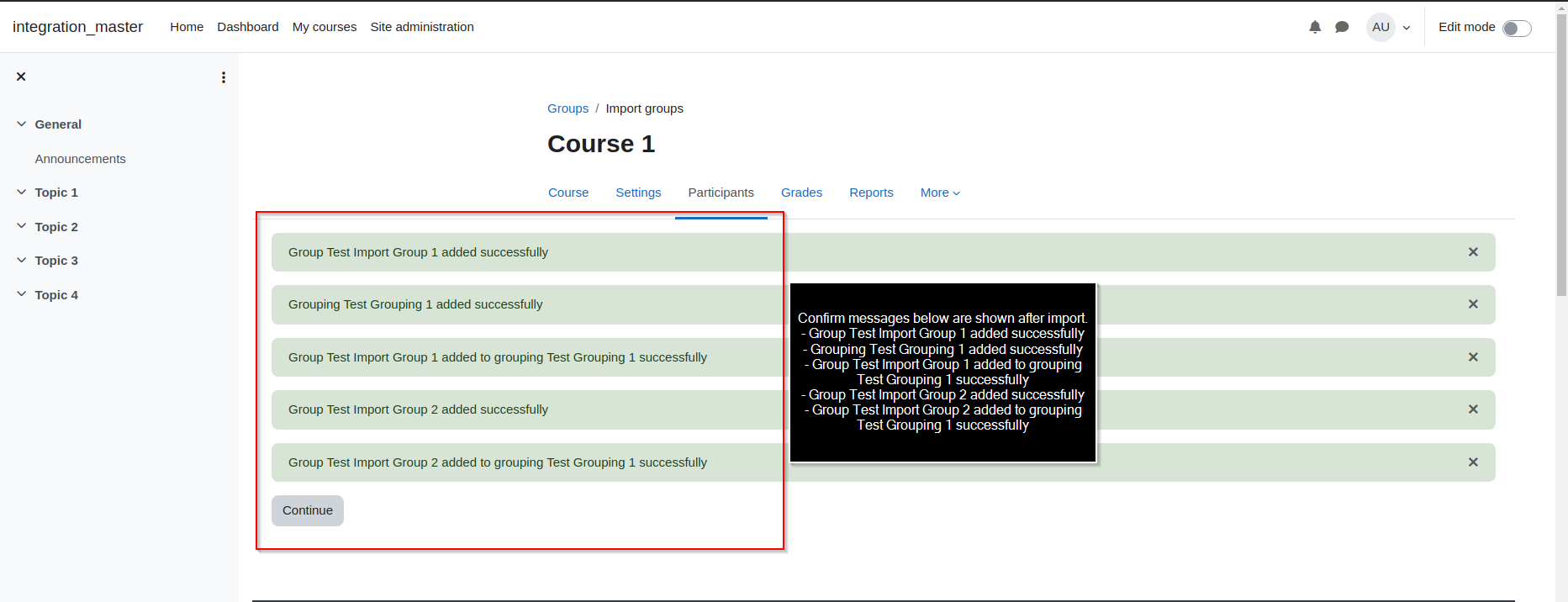This screenshot has height=602, width=1568.
Task: Open Dashboard from top navigation
Action: point(248,27)
